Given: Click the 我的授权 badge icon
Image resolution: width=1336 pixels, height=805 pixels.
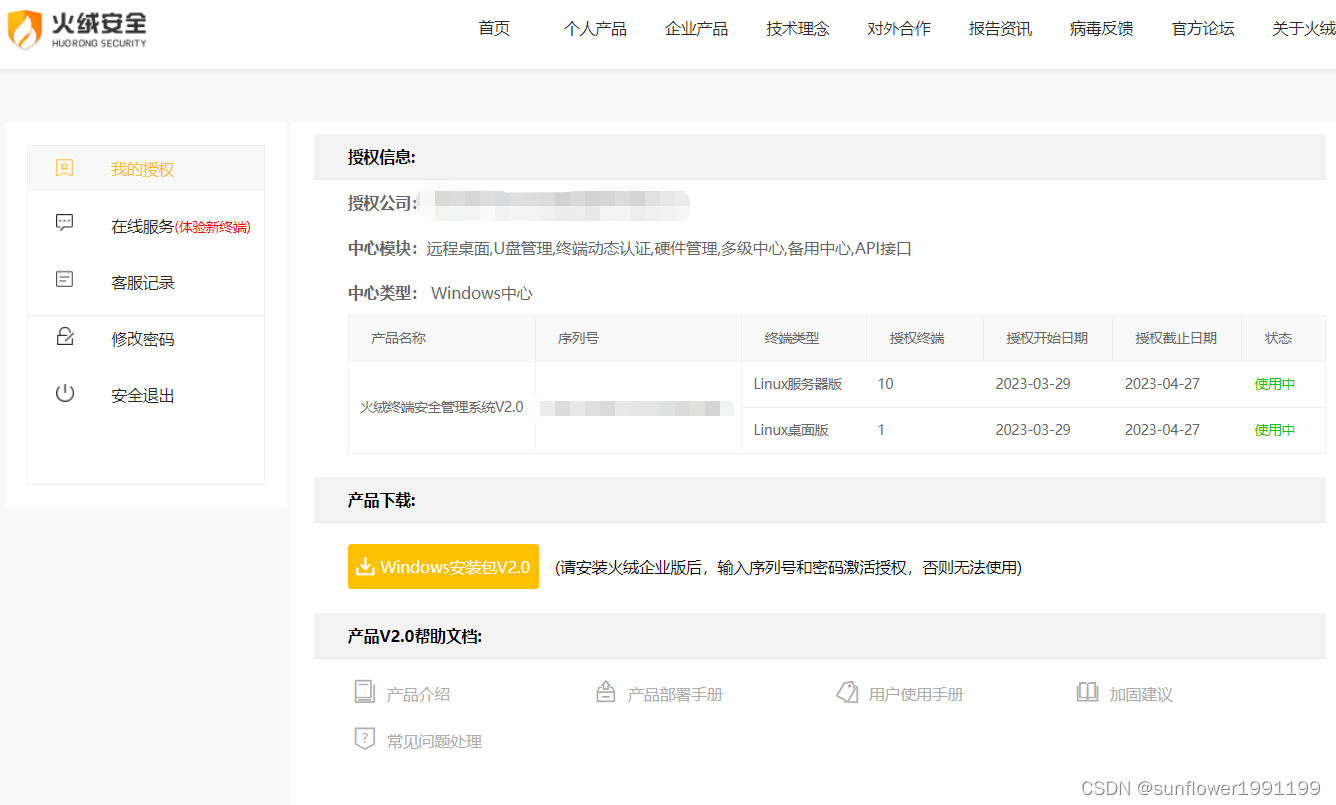Looking at the screenshot, I should pos(65,168).
